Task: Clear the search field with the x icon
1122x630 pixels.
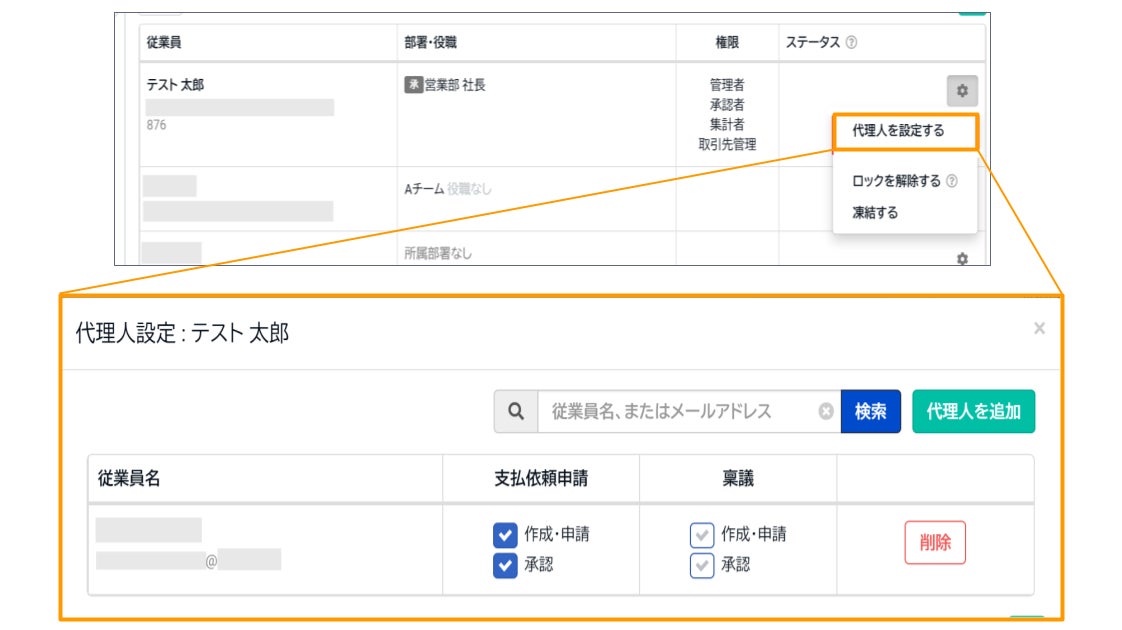Action: pyautogui.click(x=826, y=411)
